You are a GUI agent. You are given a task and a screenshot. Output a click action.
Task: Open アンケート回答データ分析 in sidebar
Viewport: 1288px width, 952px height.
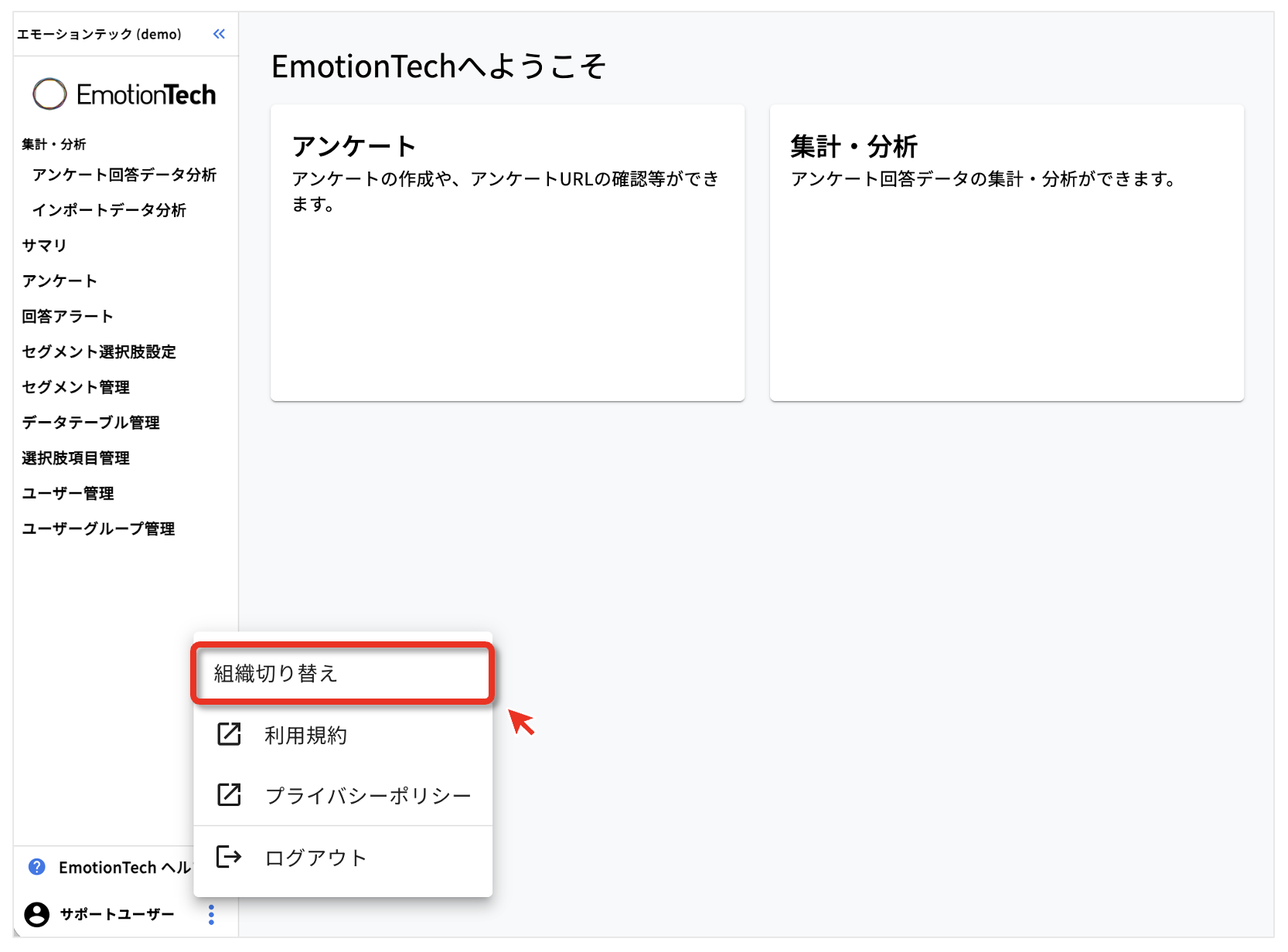tap(124, 175)
